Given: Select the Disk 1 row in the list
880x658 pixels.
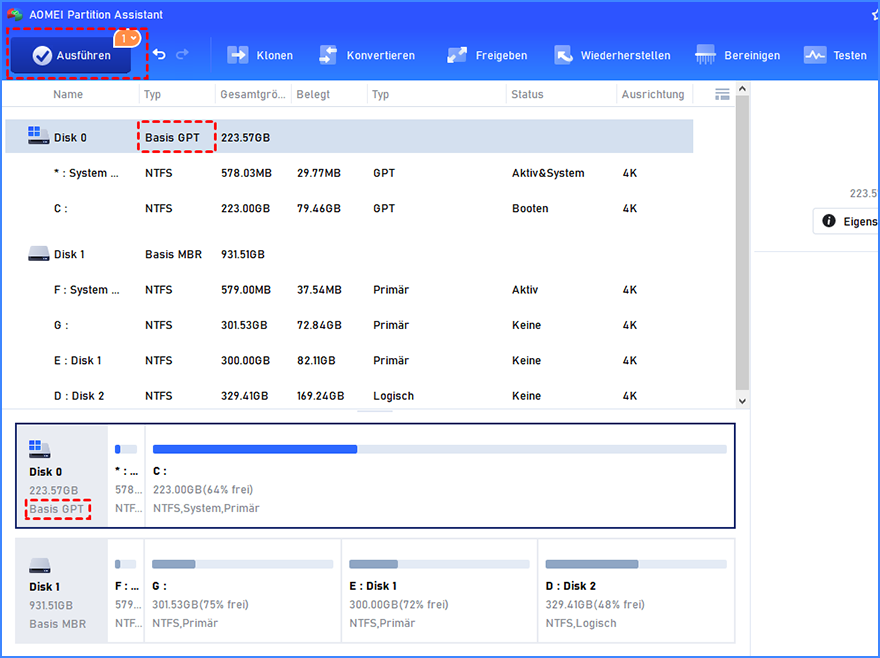Looking at the screenshot, I should [x=349, y=254].
